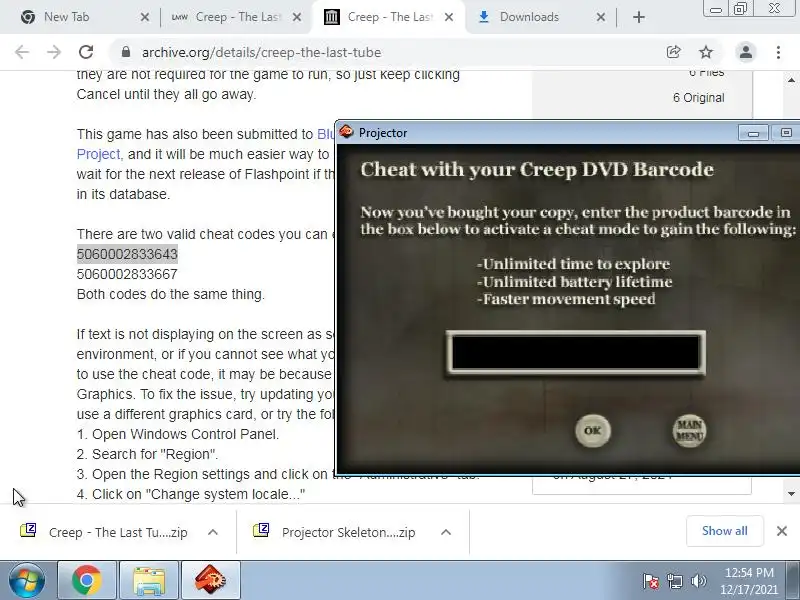Viewport: 800px width, 600px height.
Task: Click the padlock site info icon
Action: click(126, 52)
